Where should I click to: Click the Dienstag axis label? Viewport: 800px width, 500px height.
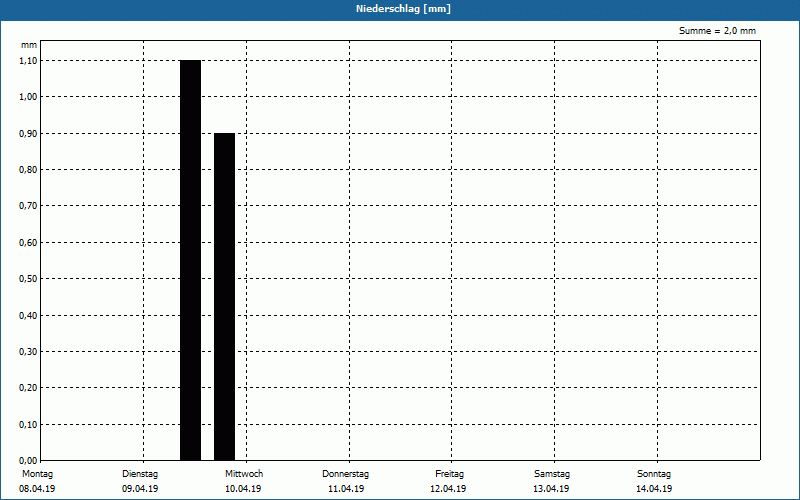pyautogui.click(x=140, y=474)
